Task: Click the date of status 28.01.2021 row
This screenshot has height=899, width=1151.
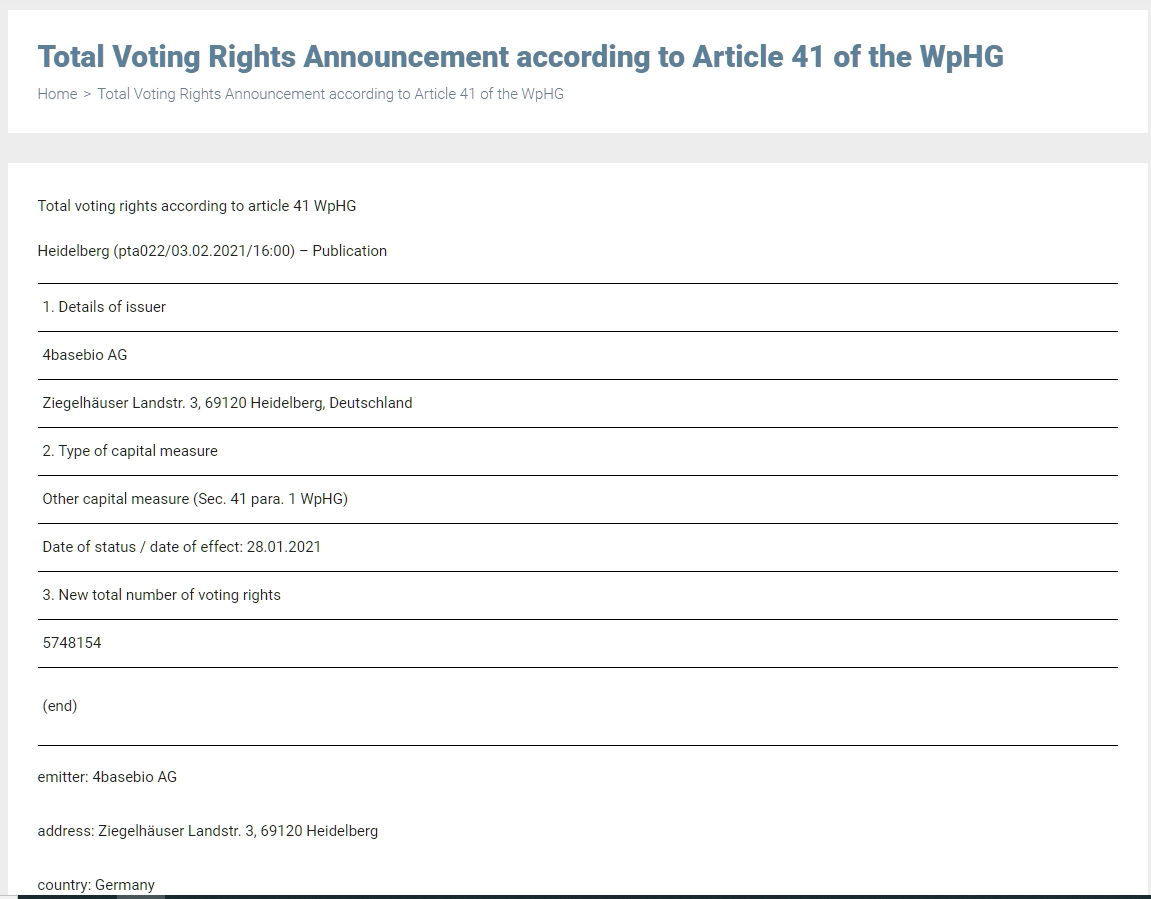Action: pyautogui.click(x=182, y=547)
